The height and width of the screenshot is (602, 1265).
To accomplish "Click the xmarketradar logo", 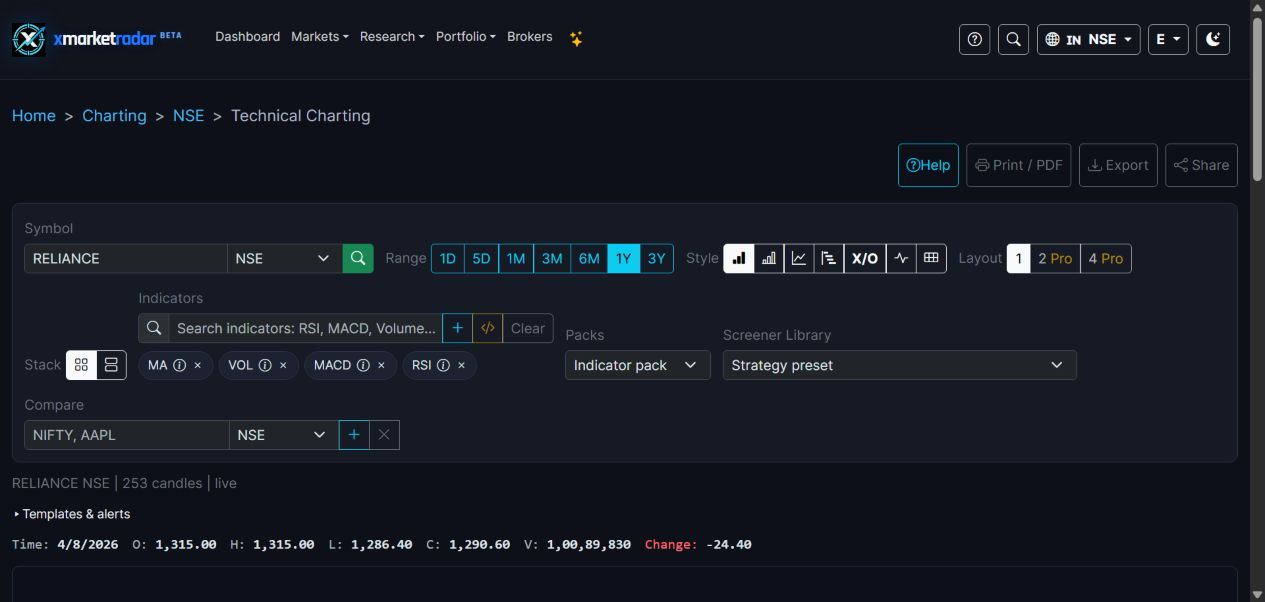I will (96, 39).
